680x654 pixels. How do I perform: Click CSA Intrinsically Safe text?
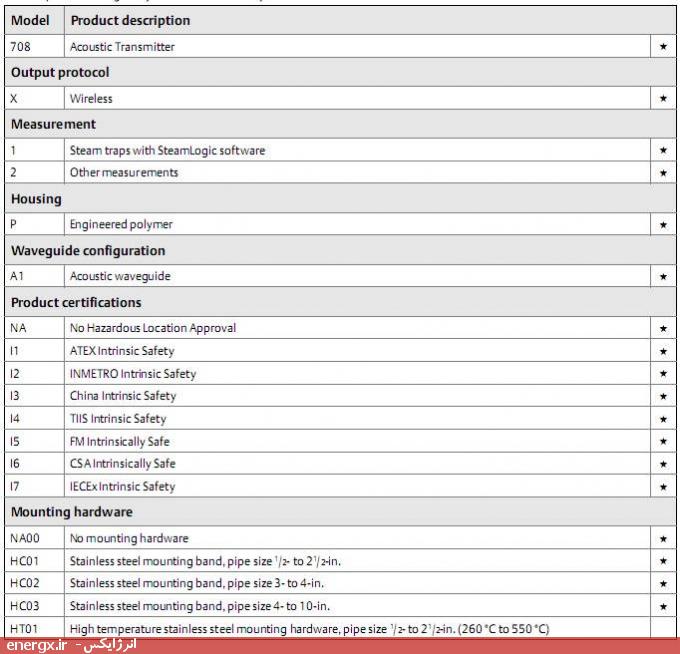(123, 464)
